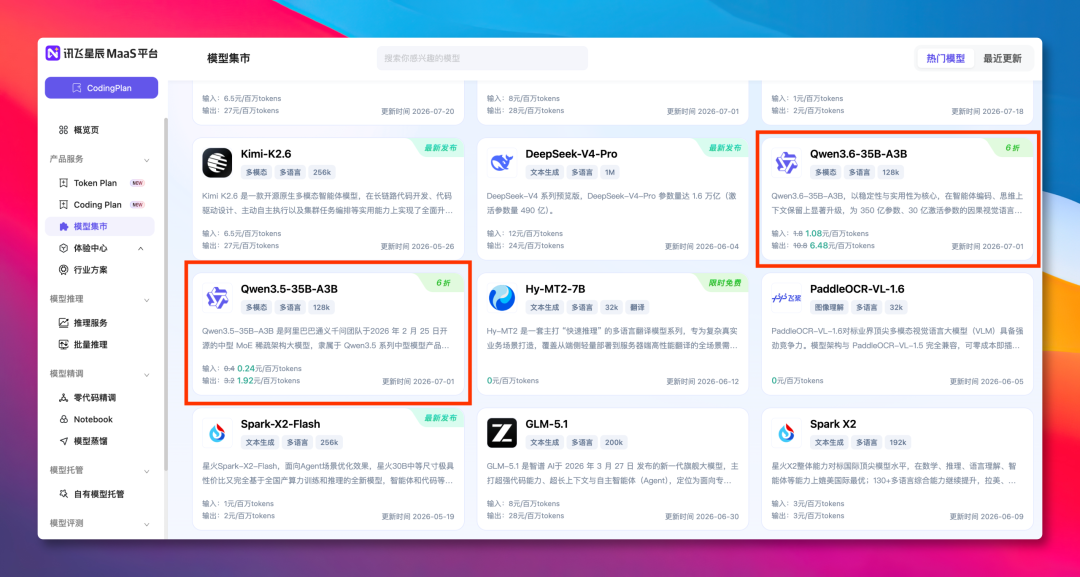
Task: Click the Qwen3.6-35B-A3B model logo
Action: coord(787,163)
